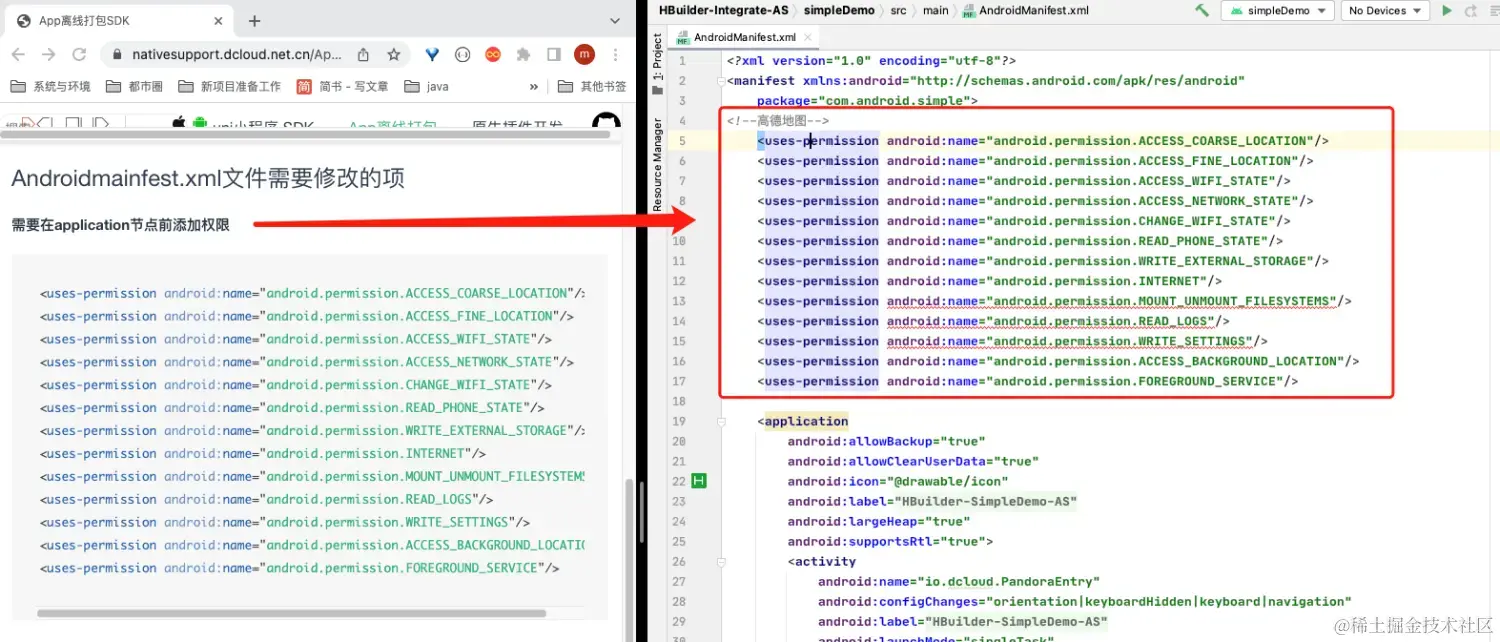Click the rerun changes icon beside Run
1500x642 pixels.
tap(1471, 10)
